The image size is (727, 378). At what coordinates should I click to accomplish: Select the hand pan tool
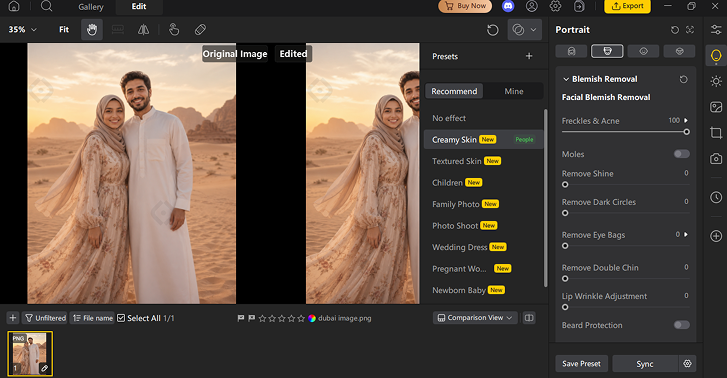(x=92, y=30)
